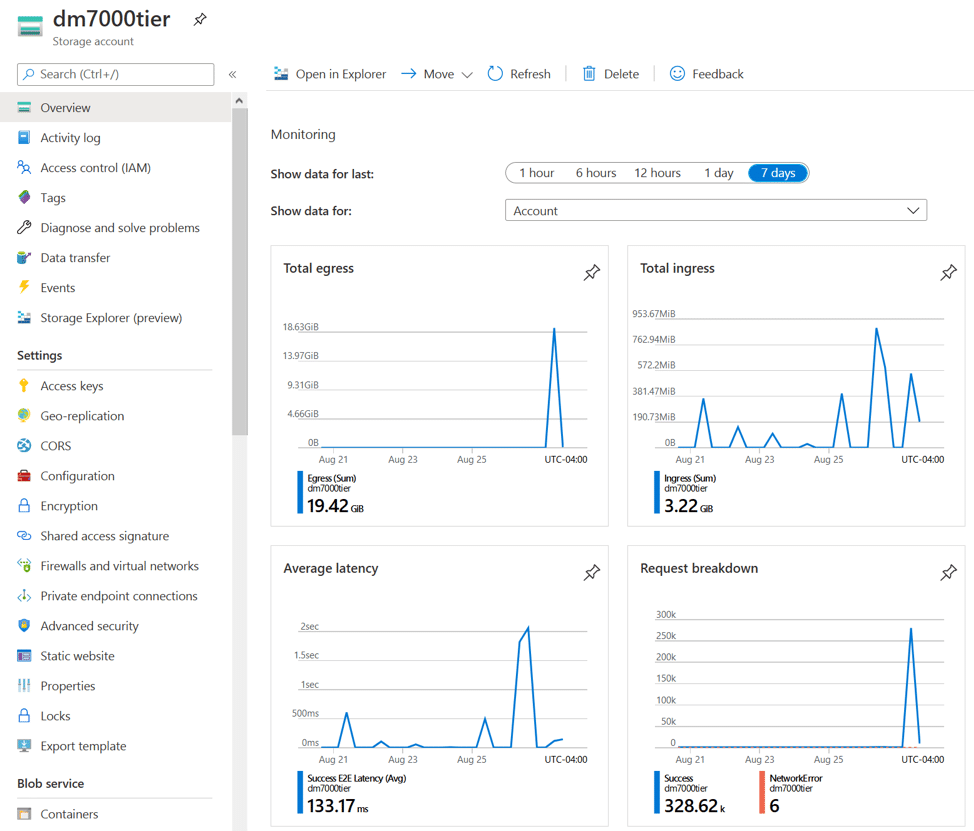The width and height of the screenshot is (974, 831).
Task: Click the Delete trash icon
Action: coord(589,74)
